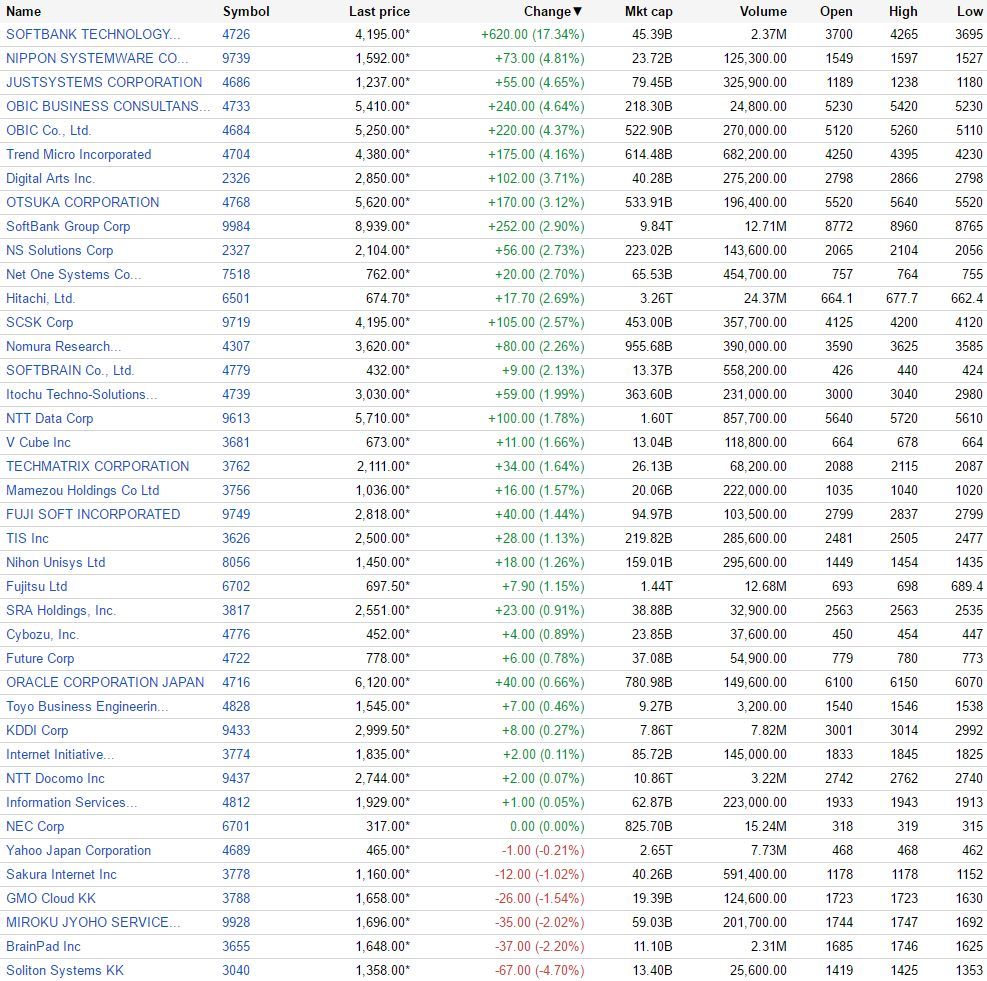Click symbol 4726 link
This screenshot has height=981, width=987.
point(236,34)
